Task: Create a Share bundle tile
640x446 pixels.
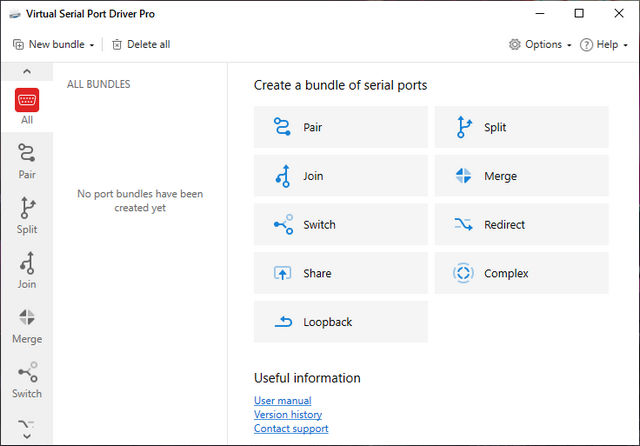Action: (341, 273)
